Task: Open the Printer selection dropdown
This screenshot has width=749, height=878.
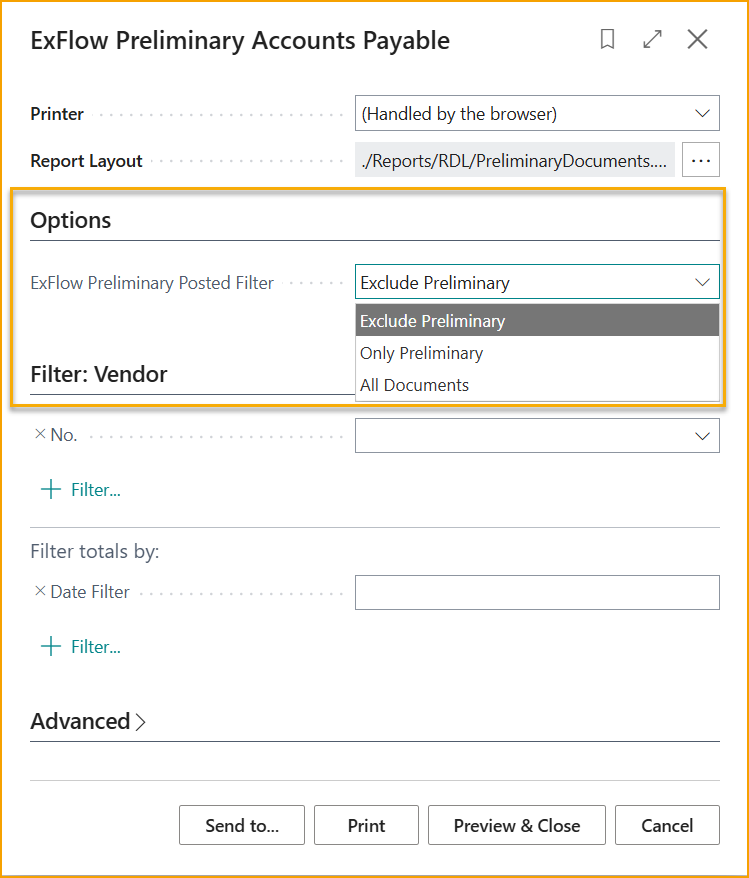Action: tap(701, 113)
